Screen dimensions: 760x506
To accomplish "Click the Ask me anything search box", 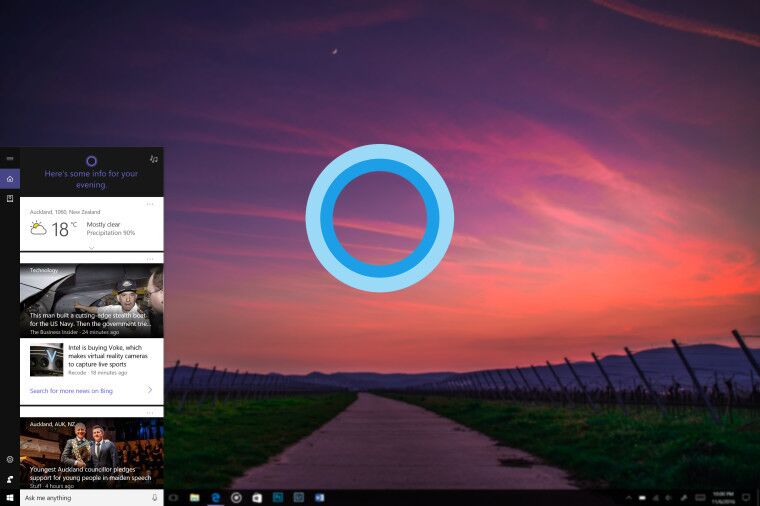I will pyautogui.click(x=80, y=497).
